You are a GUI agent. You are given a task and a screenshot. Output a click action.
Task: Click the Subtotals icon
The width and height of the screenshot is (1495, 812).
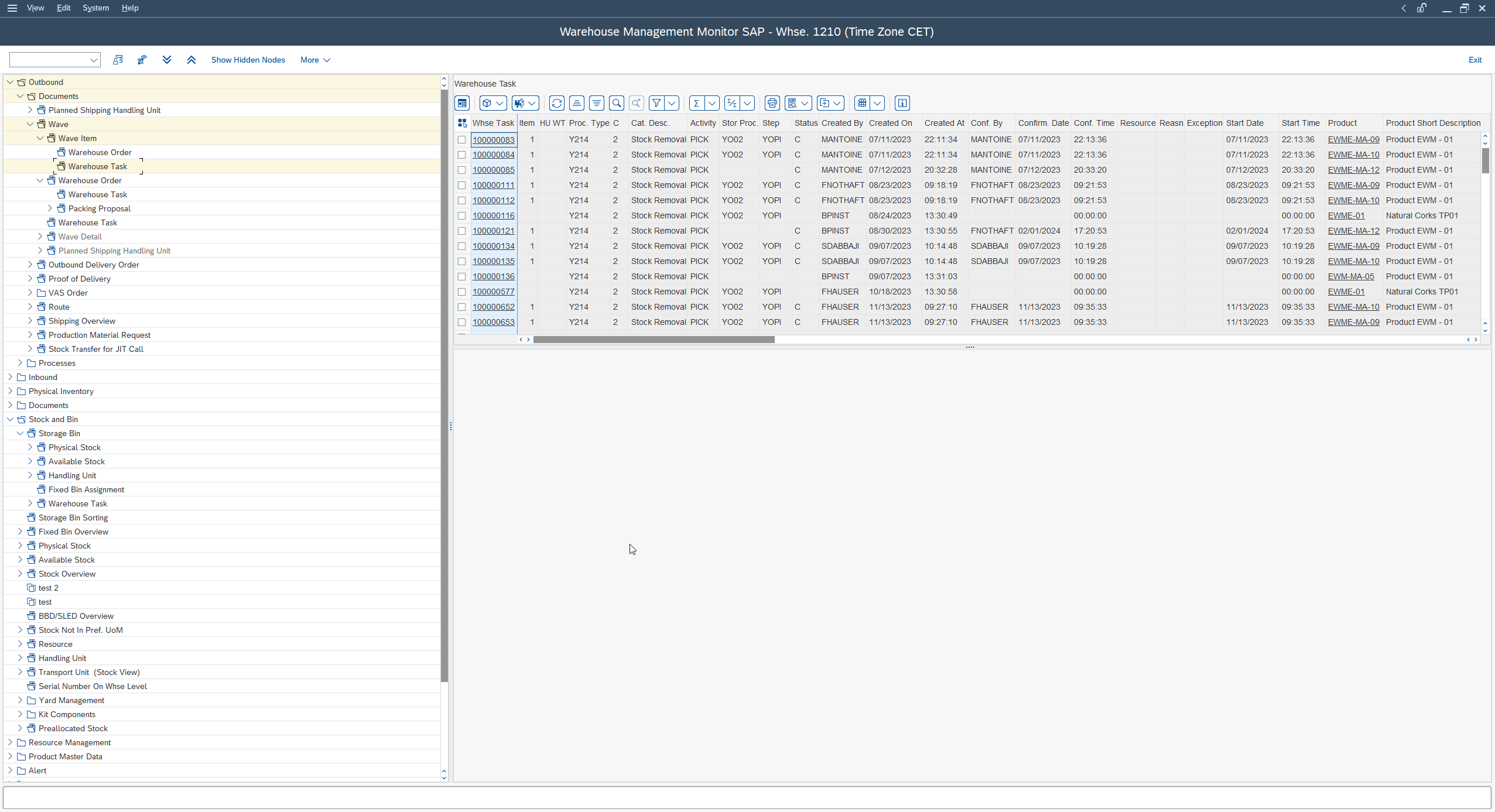click(731, 103)
